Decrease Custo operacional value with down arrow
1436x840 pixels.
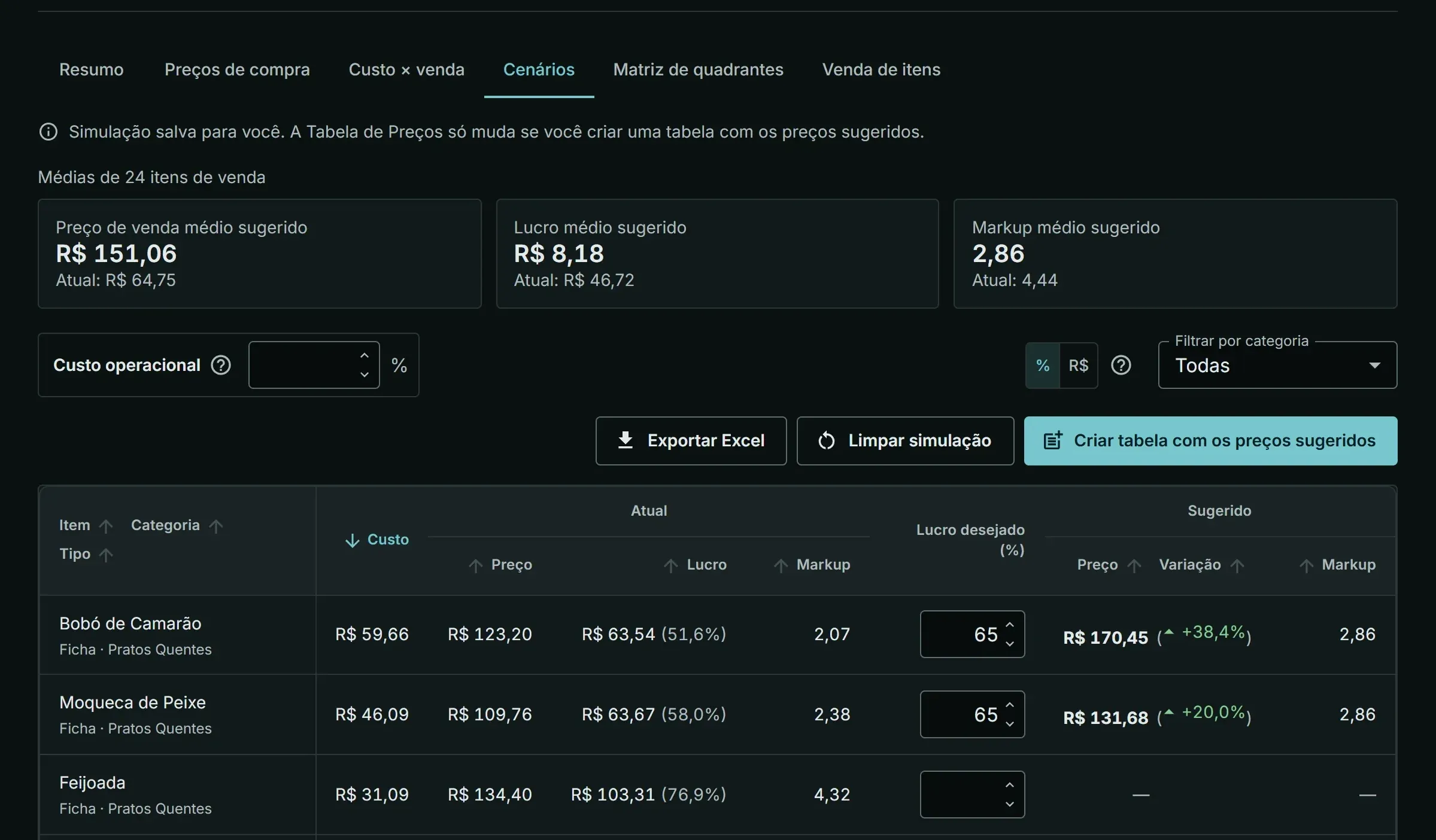coord(364,375)
